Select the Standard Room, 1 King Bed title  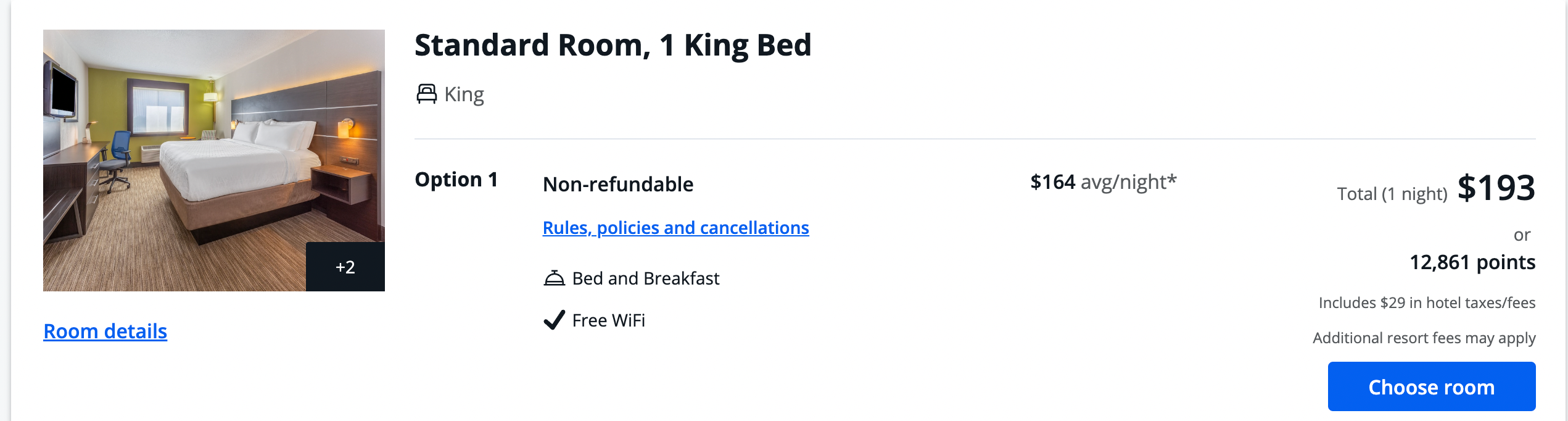click(x=613, y=44)
